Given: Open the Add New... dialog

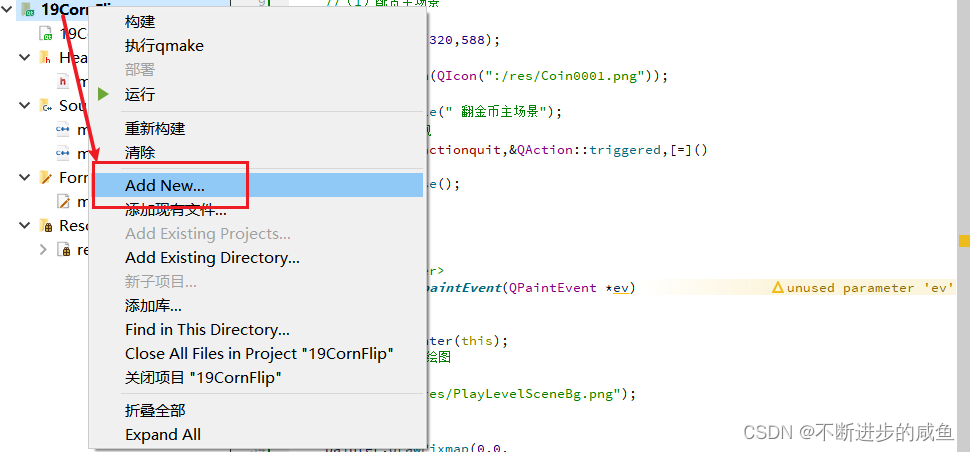Looking at the screenshot, I should coord(258,185).
